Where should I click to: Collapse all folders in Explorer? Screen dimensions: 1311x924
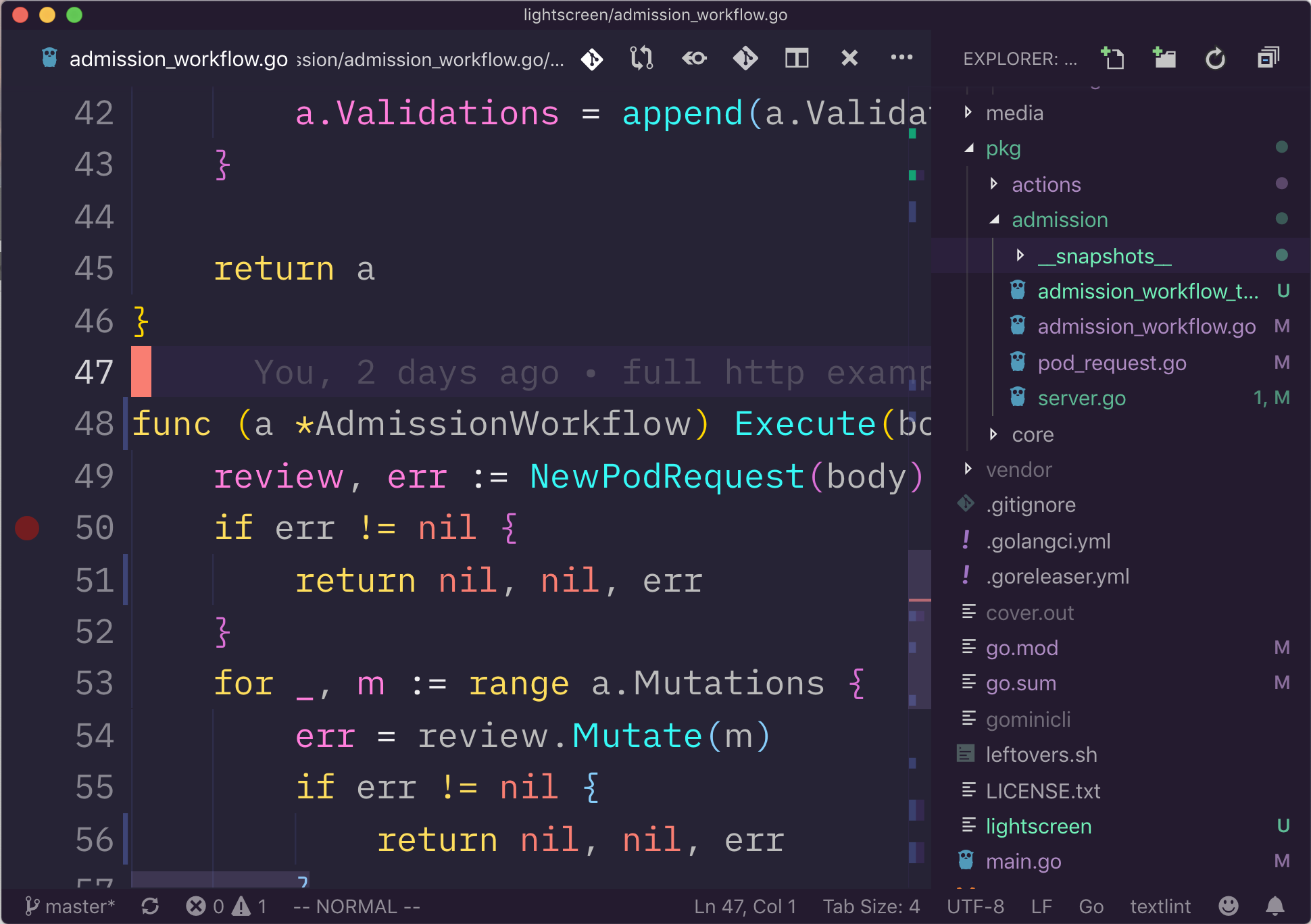pyautogui.click(x=1268, y=59)
